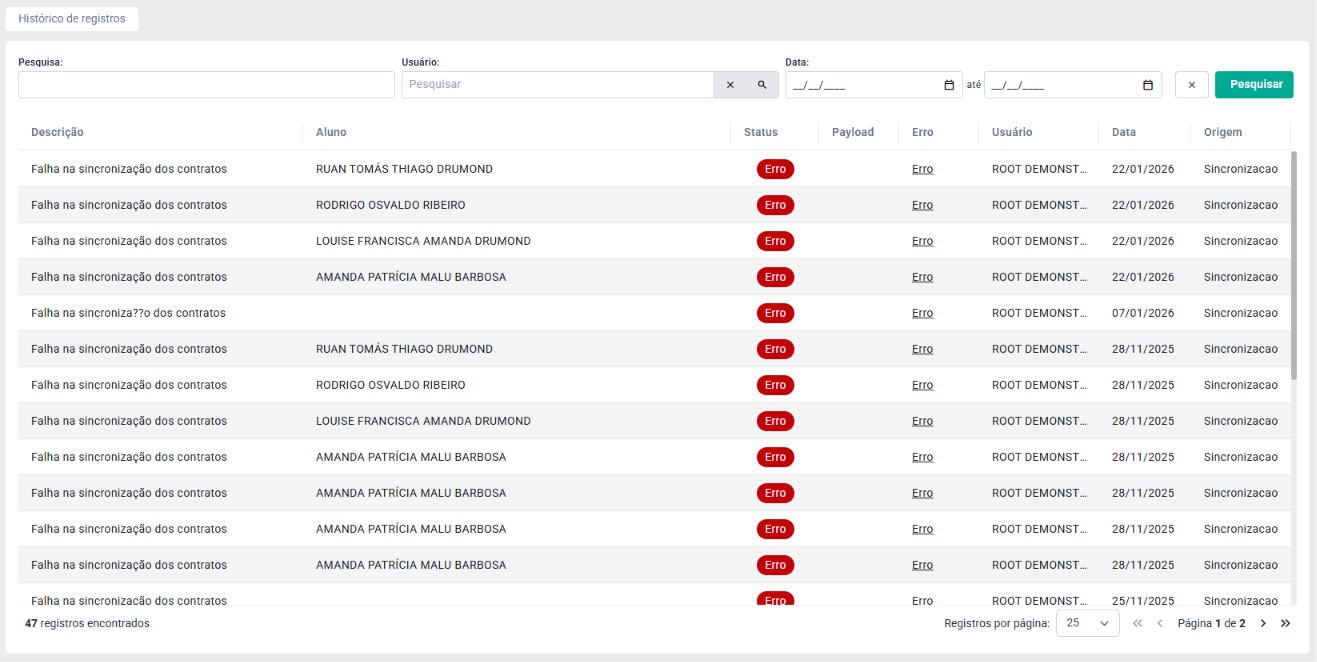Select 'Falha na sincroniza??o dos contratos' description
The image size is (1317, 662).
(x=128, y=313)
